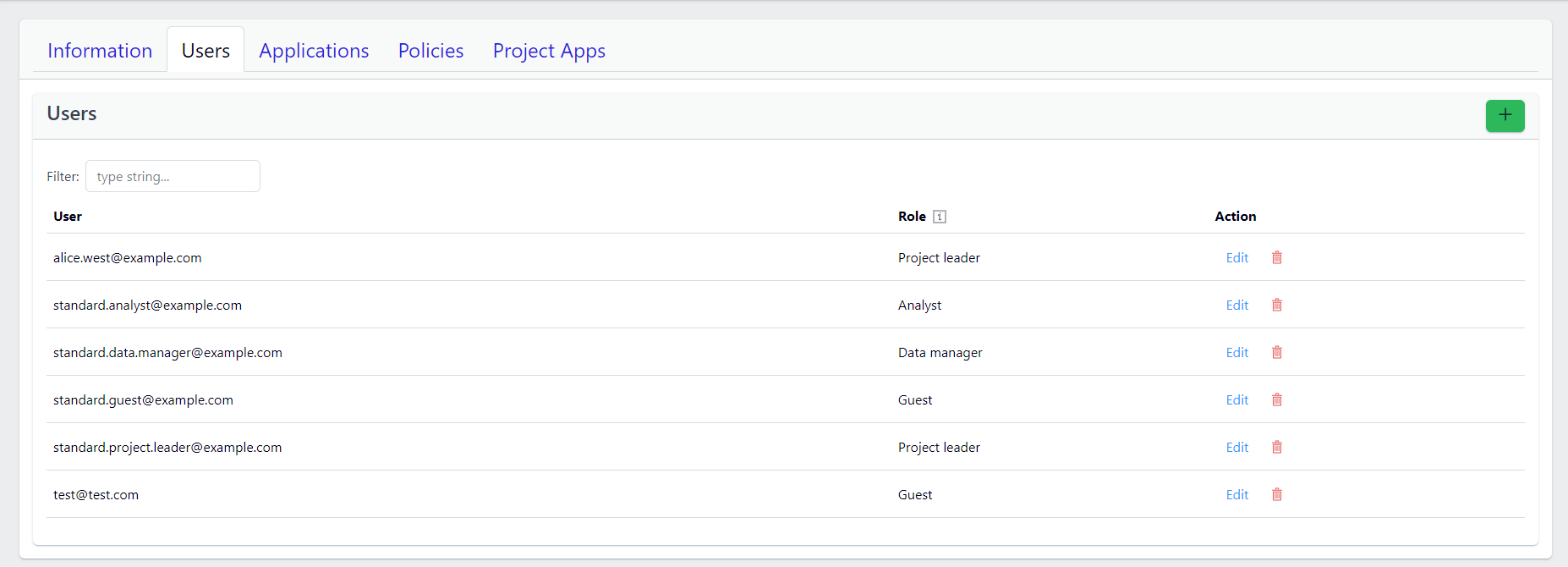Go to the Policies tab

430,51
